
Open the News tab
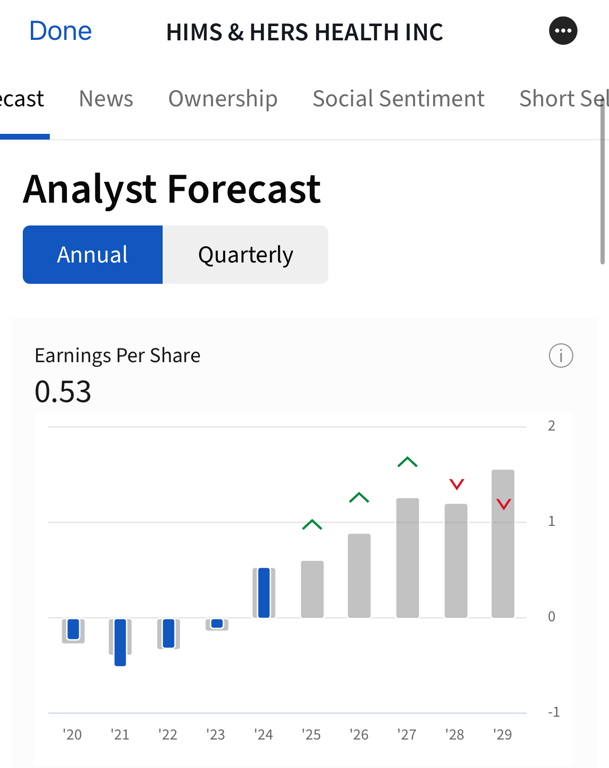(x=106, y=98)
